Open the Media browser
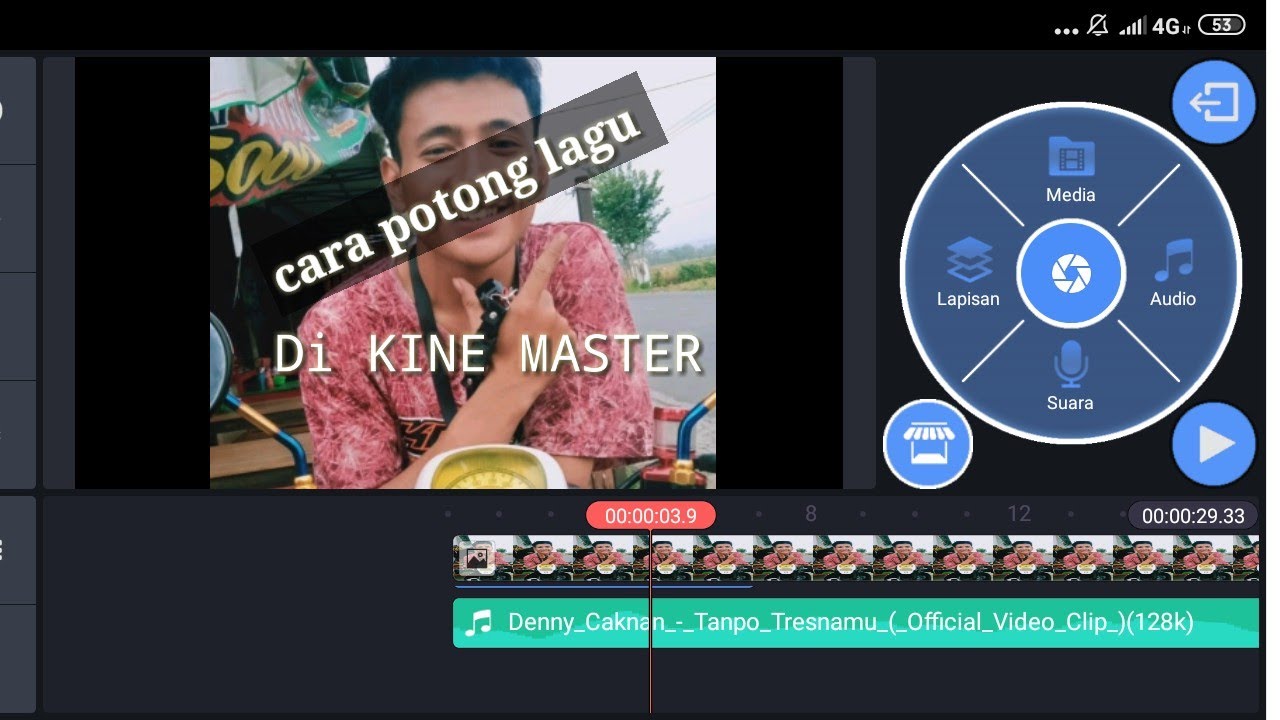Screen dimensions: 1280x720 click(1070, 171)
